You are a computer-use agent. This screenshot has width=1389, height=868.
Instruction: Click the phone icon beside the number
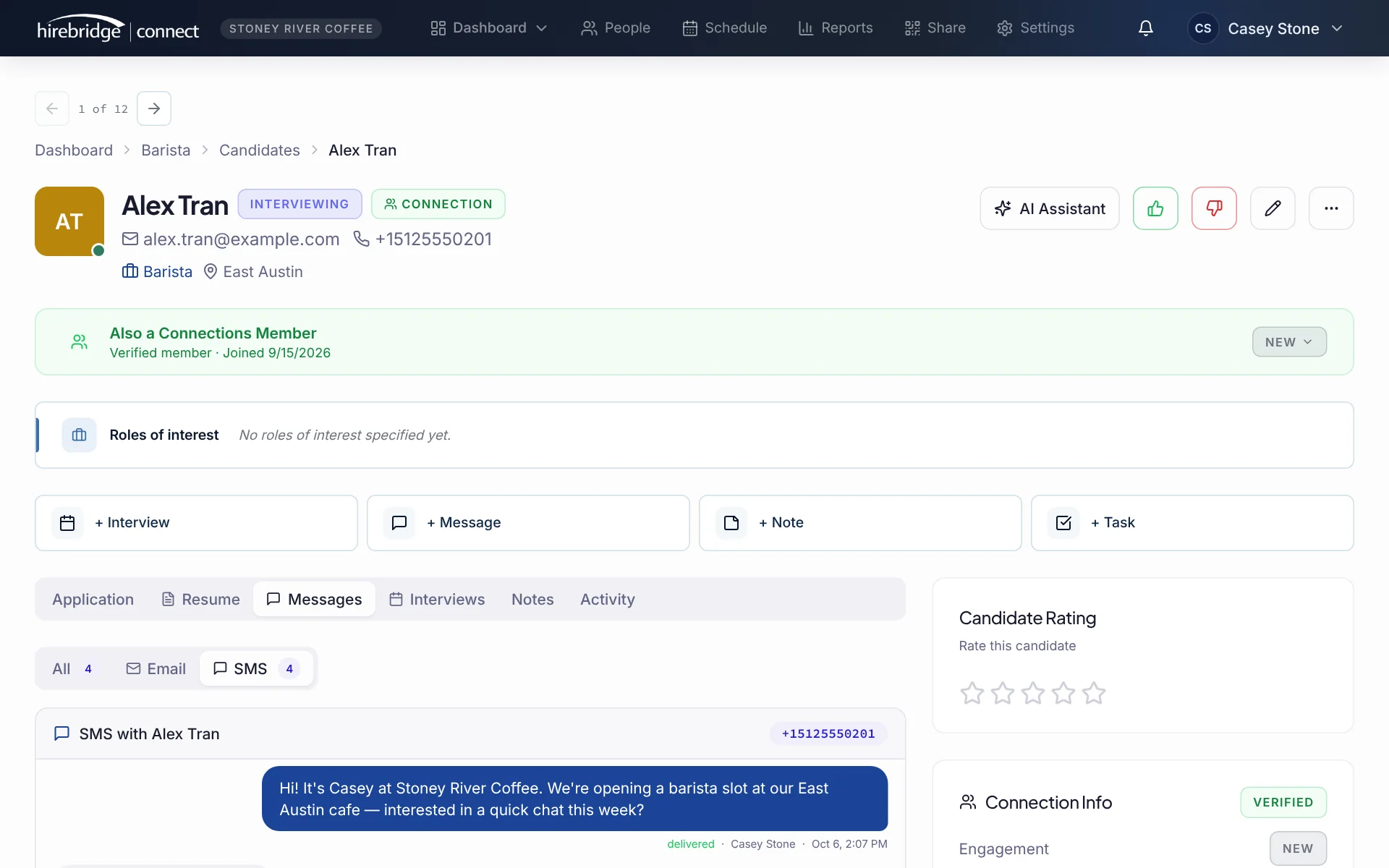click(361, 239)
